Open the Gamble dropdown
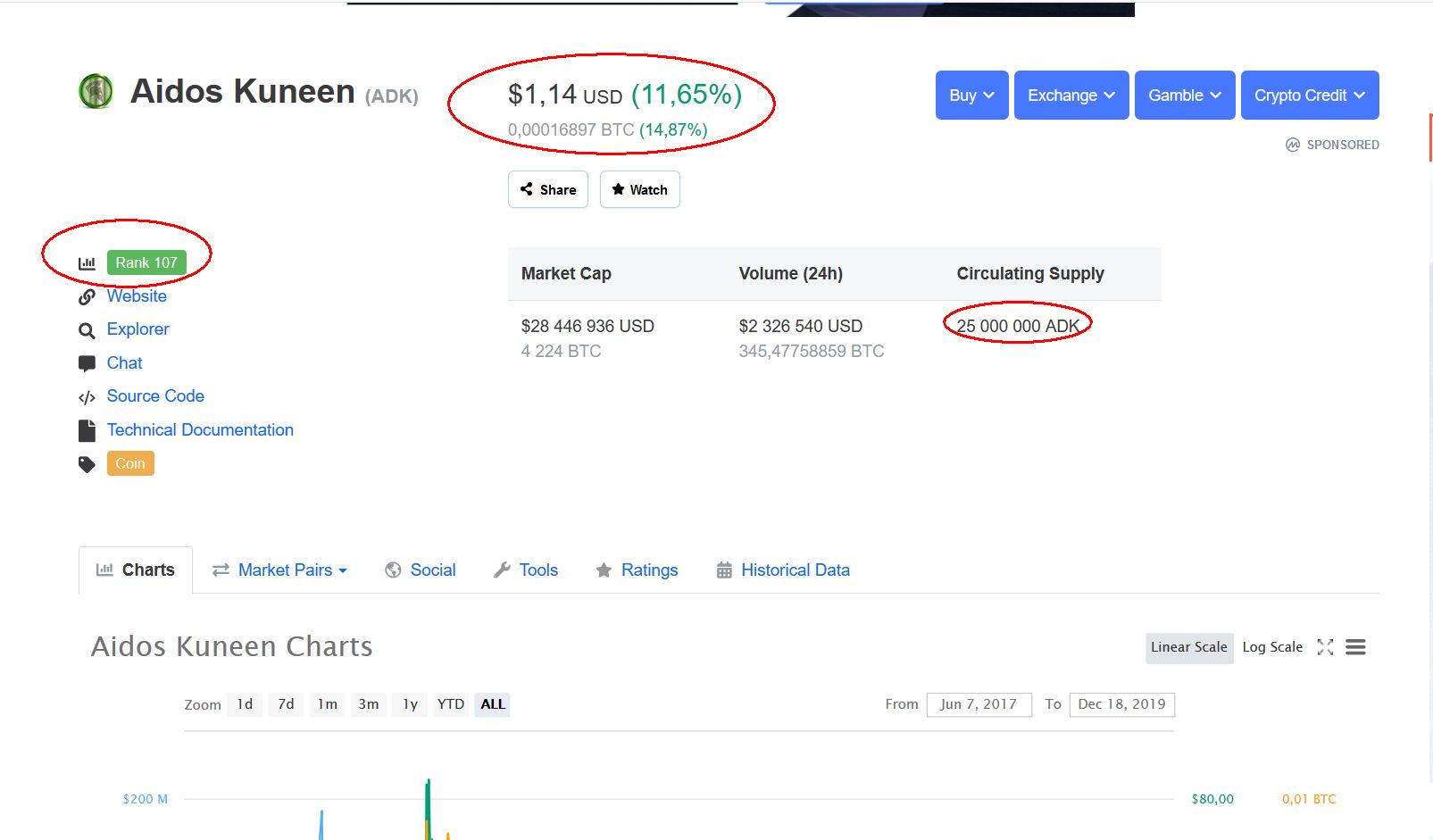This screenshot has height=840, width=1433. click(x=1185, y=95)
